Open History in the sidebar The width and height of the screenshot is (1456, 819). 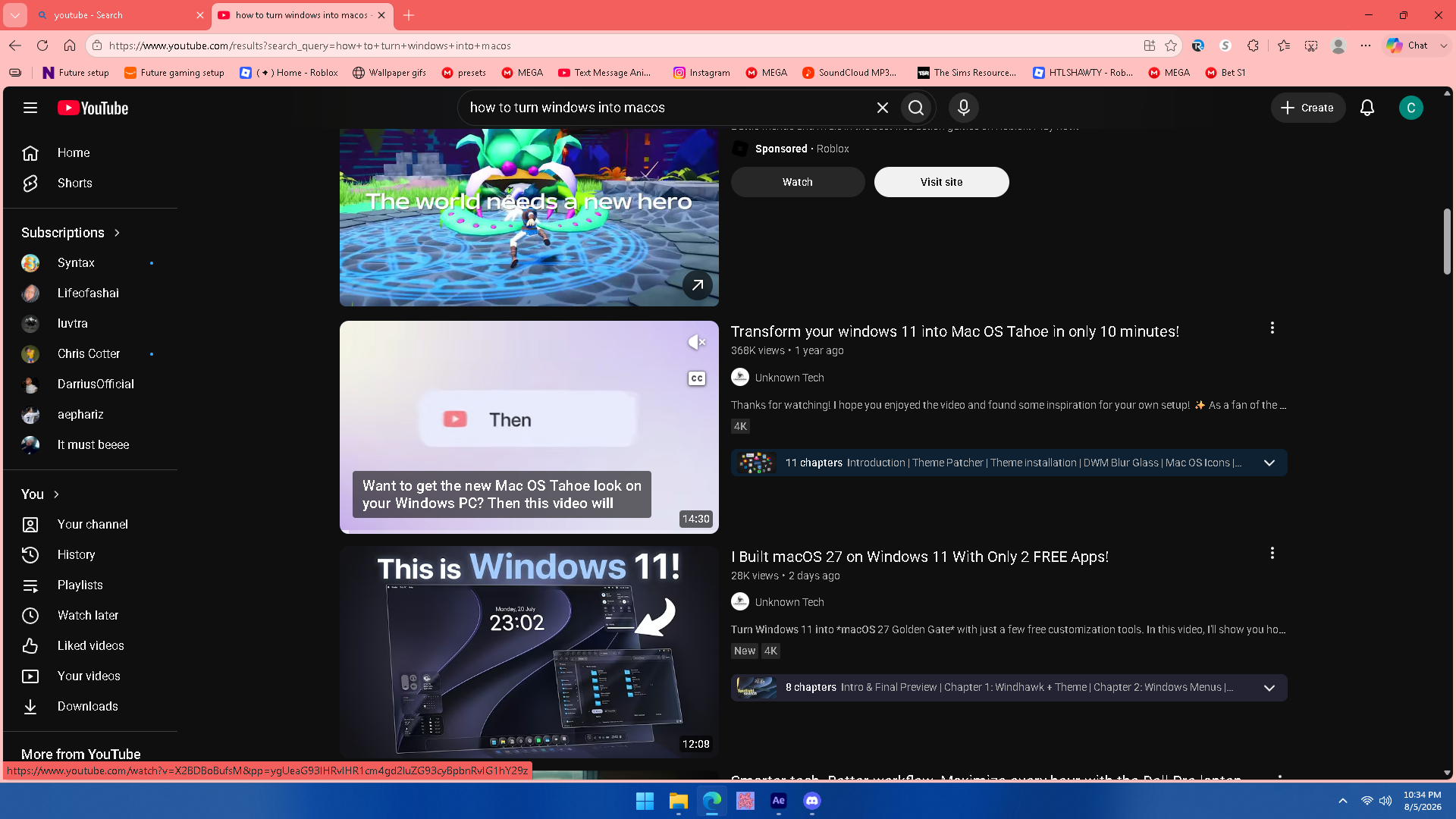pos(90,555)
